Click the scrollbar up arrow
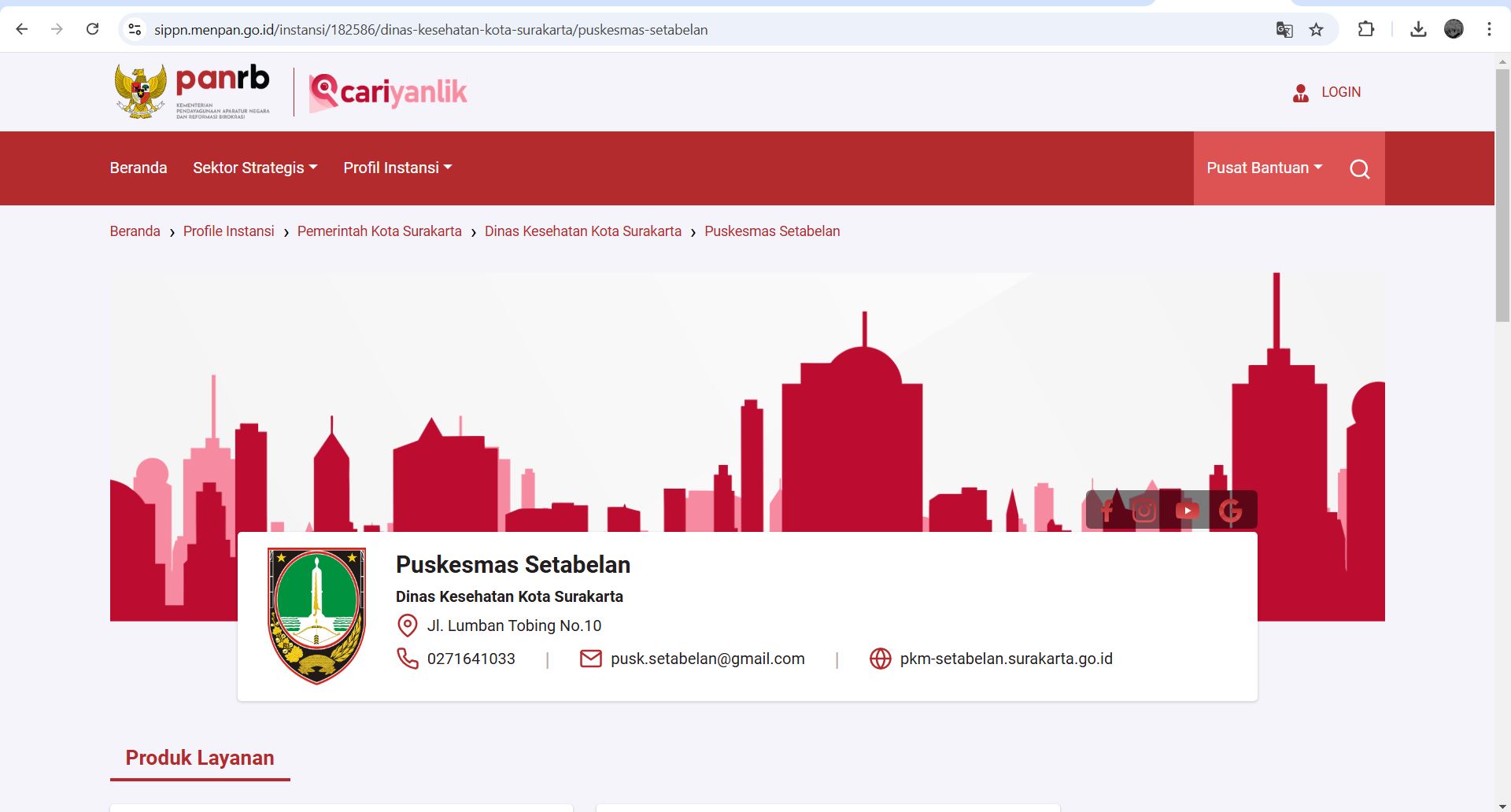Image resolution: width=1511 pixels, height=812 pixels. click(1502, 61)
